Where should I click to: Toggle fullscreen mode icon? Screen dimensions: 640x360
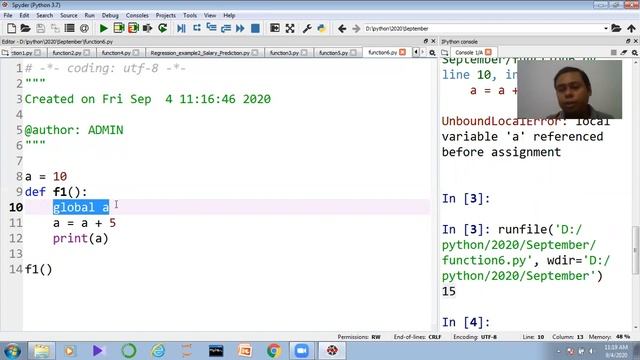290,28
